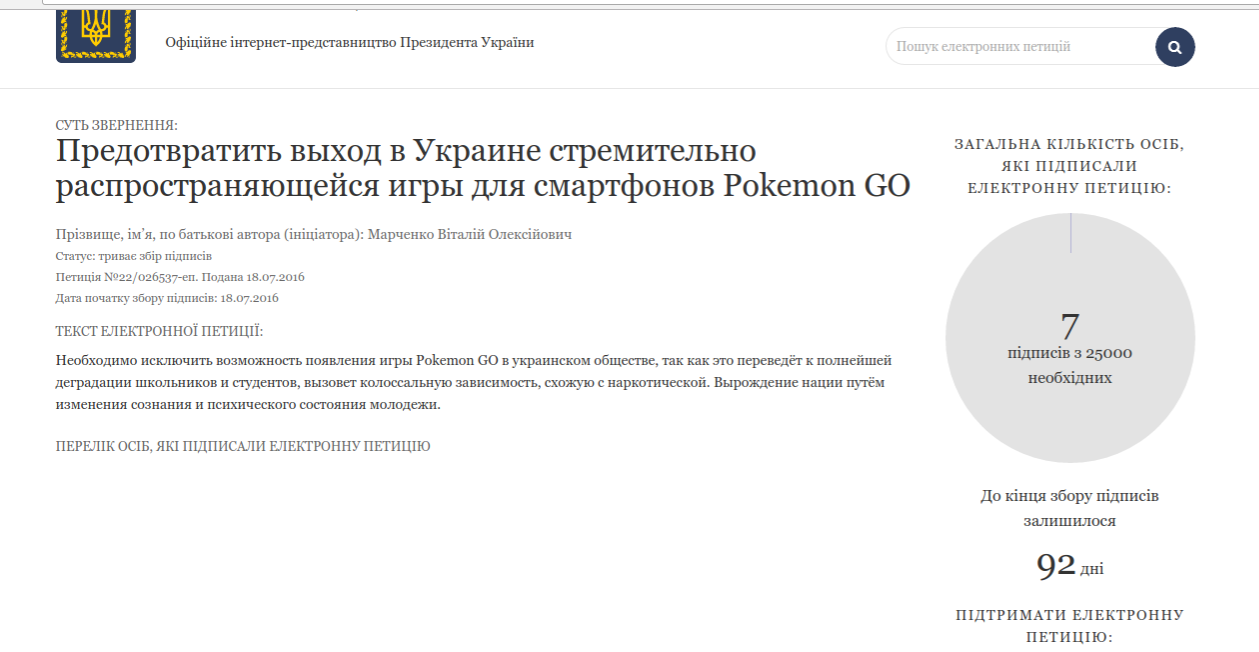Click petition number №22/026537-еп line

[180, 277]
